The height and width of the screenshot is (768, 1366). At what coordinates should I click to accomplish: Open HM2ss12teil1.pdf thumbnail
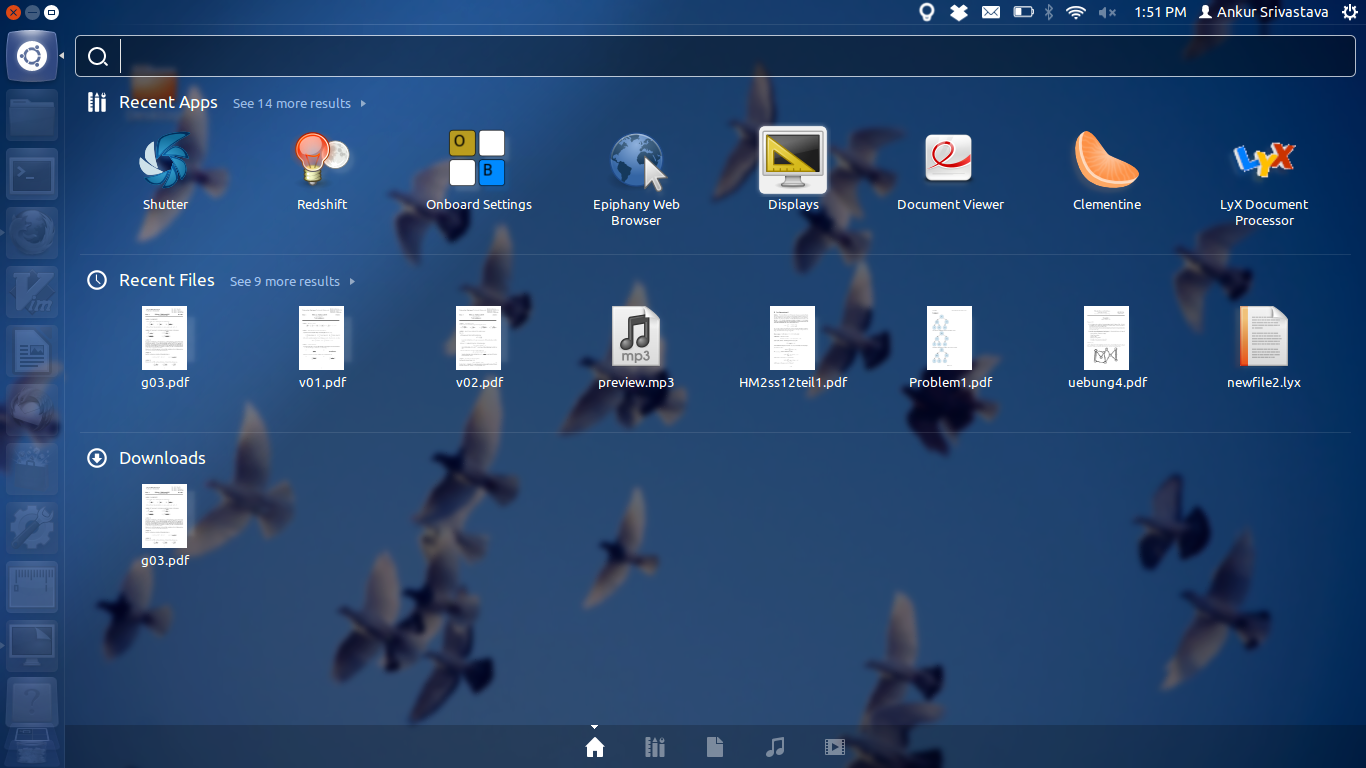click(x=793, y=338)
